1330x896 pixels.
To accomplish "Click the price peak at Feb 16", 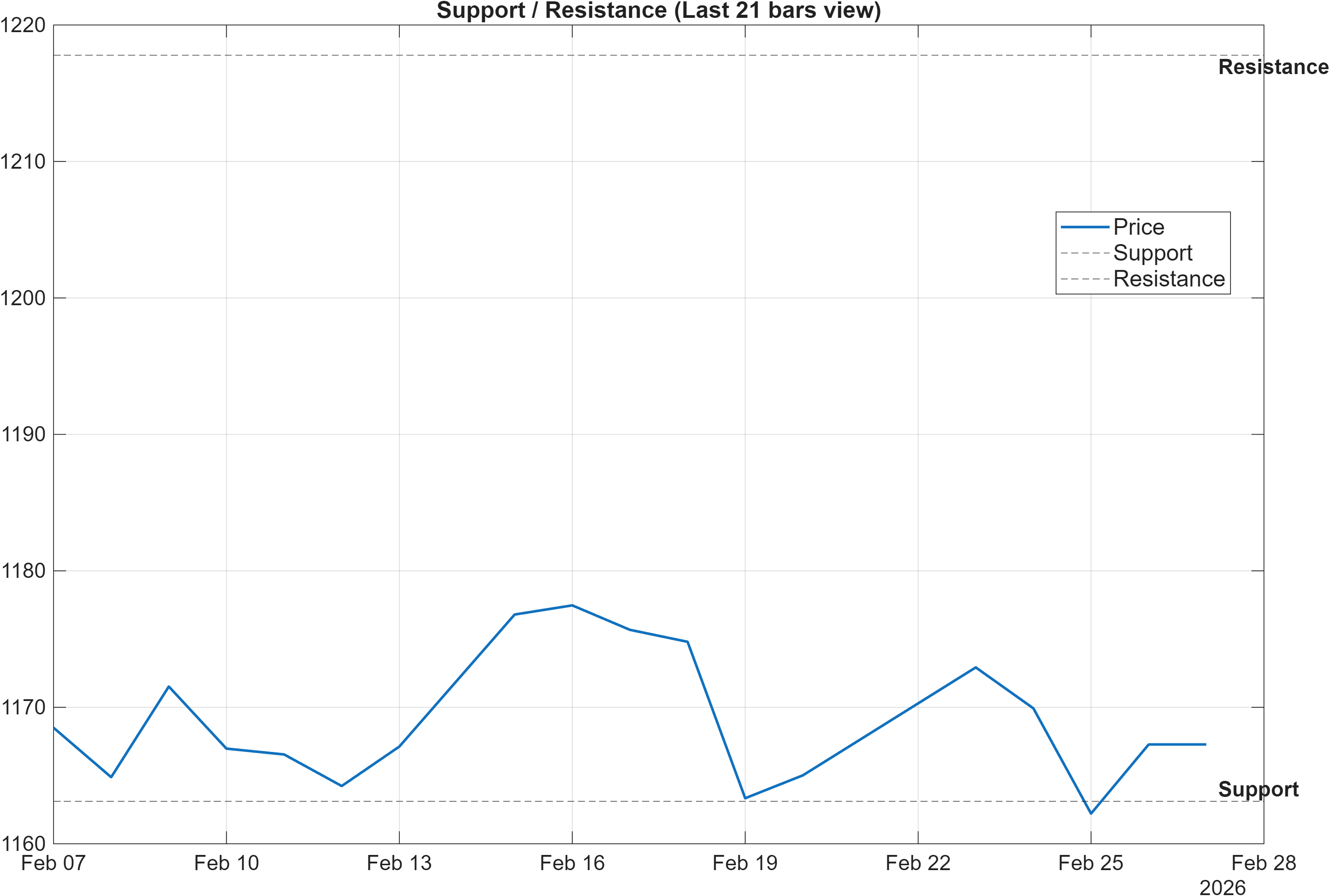I will (x=572, y=605).
